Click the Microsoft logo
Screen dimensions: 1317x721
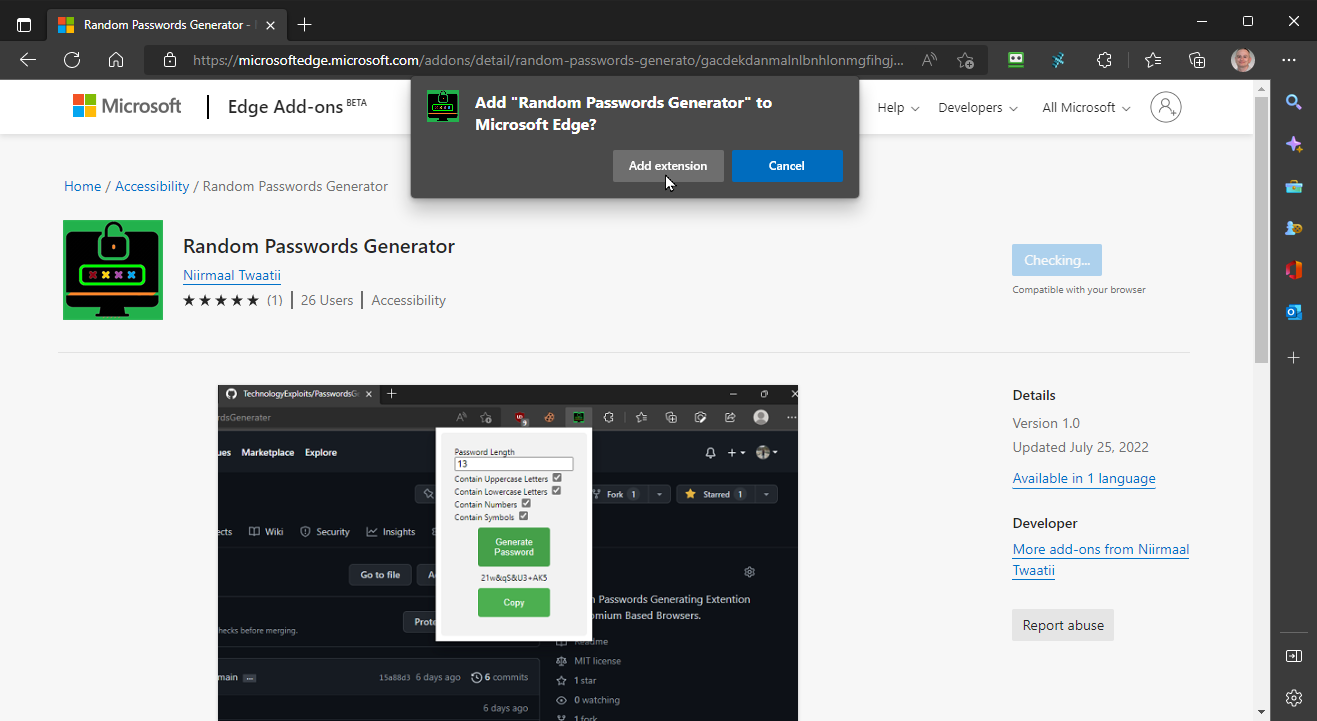pyautogui.click(x=127, y=106)
